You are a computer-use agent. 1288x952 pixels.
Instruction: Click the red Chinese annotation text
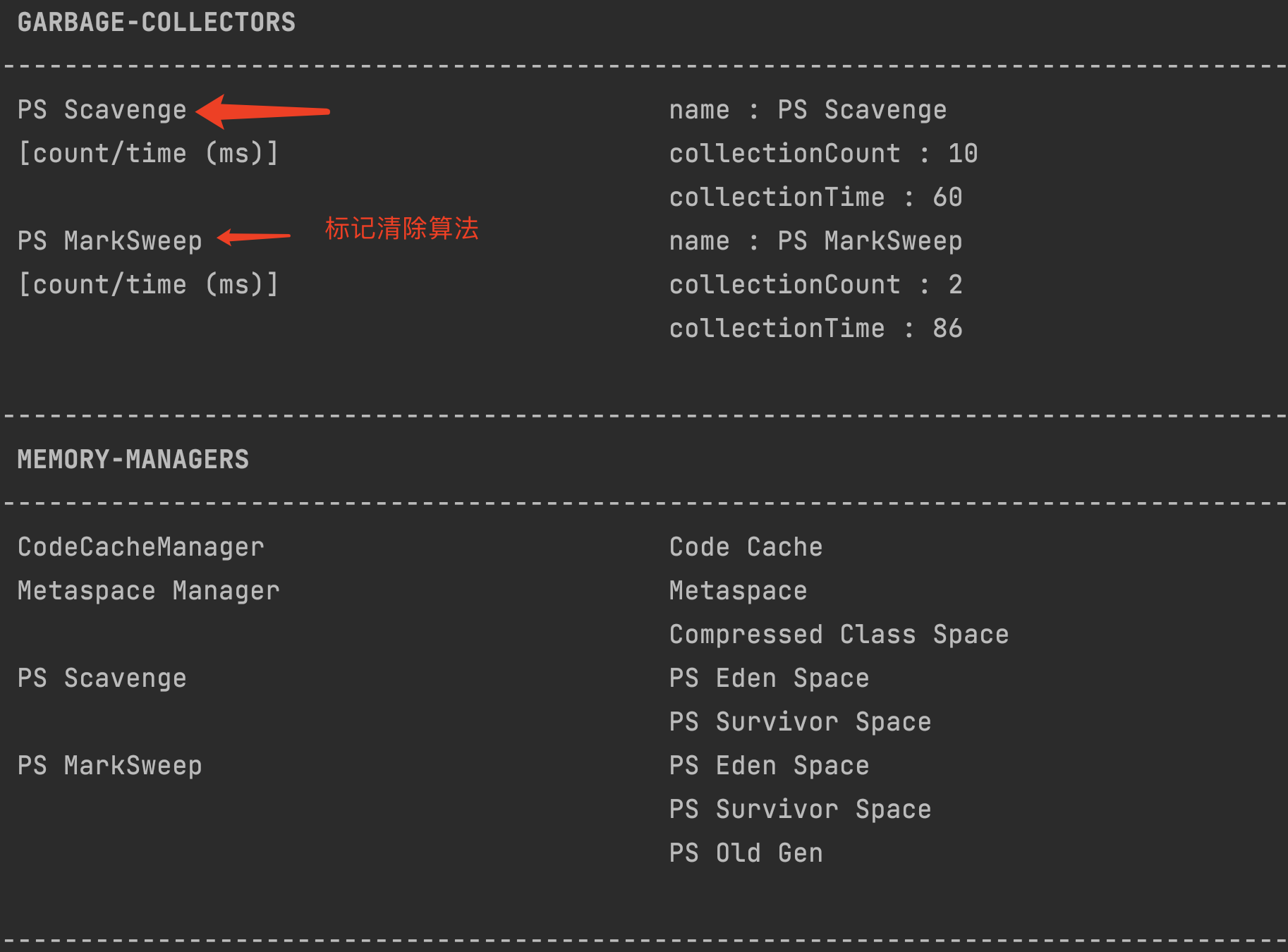tap(401, 228)
